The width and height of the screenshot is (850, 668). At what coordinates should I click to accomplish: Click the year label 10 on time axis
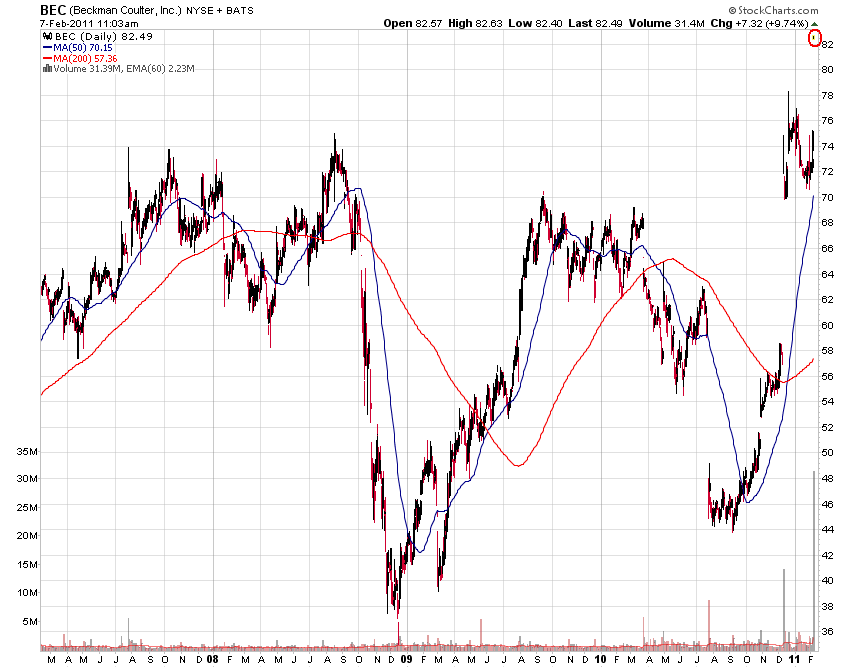point(600,659)
